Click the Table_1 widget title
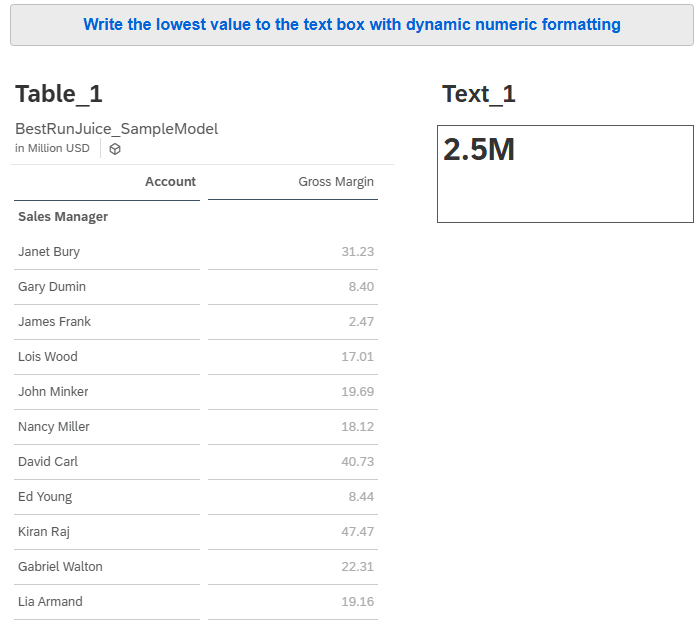 [59, 94]
